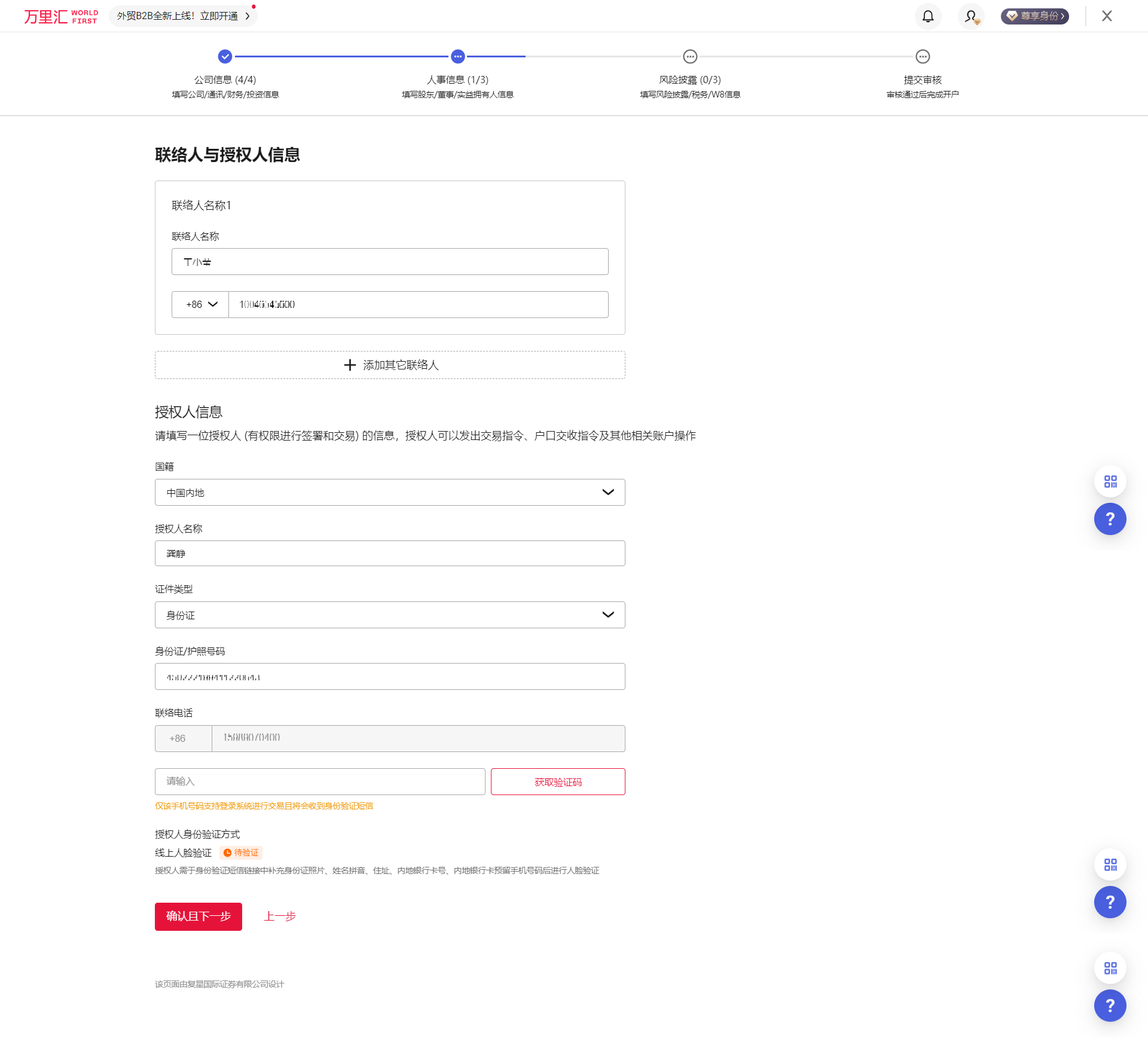Screen dimensions: 1148x1039
Task: Open the 证件类型 dropdown showing 身份证
Action: coord(390,615)
